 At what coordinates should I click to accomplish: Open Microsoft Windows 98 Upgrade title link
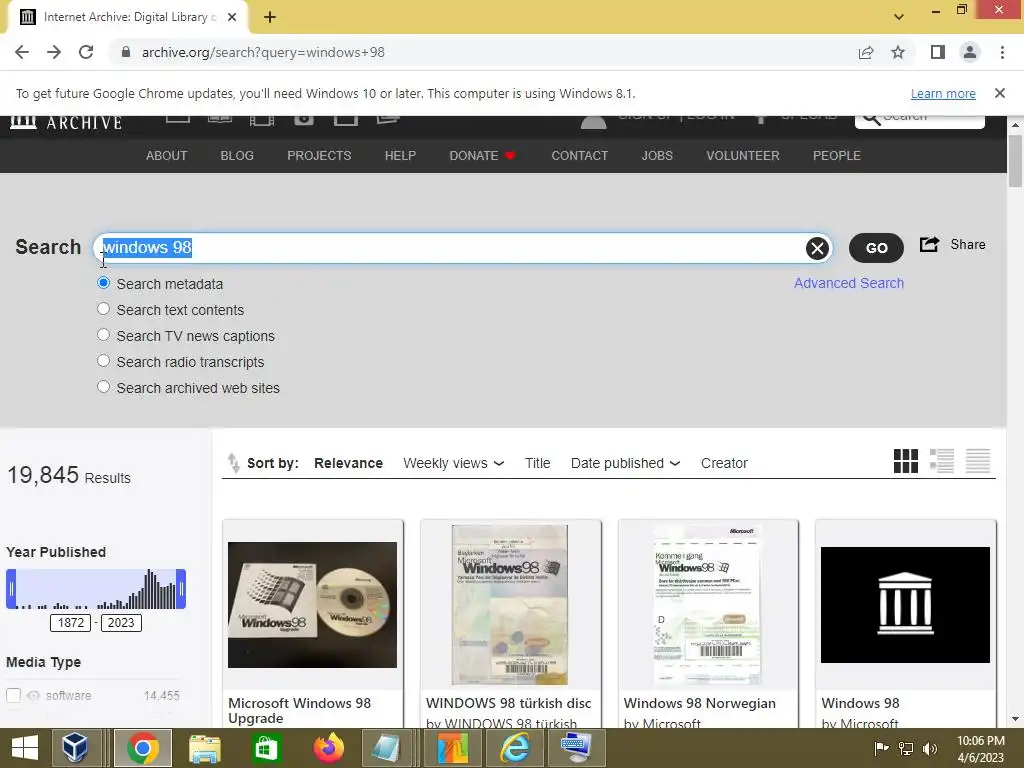[x=300, y=711]
